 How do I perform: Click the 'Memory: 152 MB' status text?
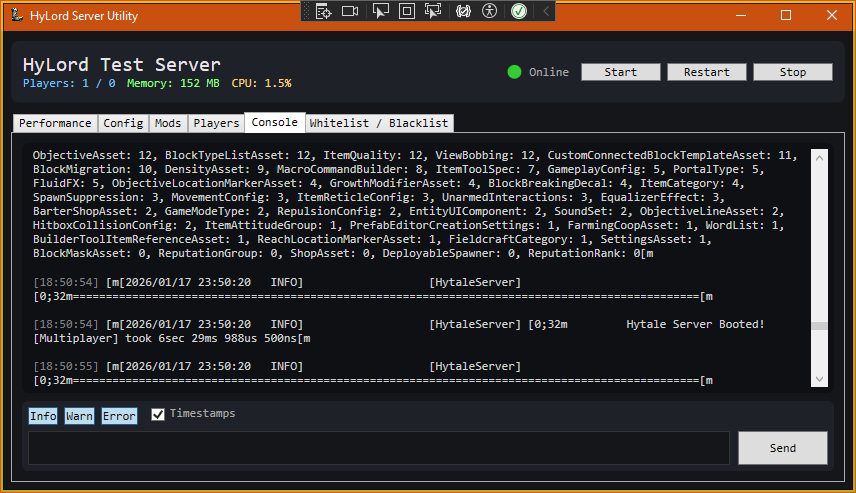coord(173,84)
